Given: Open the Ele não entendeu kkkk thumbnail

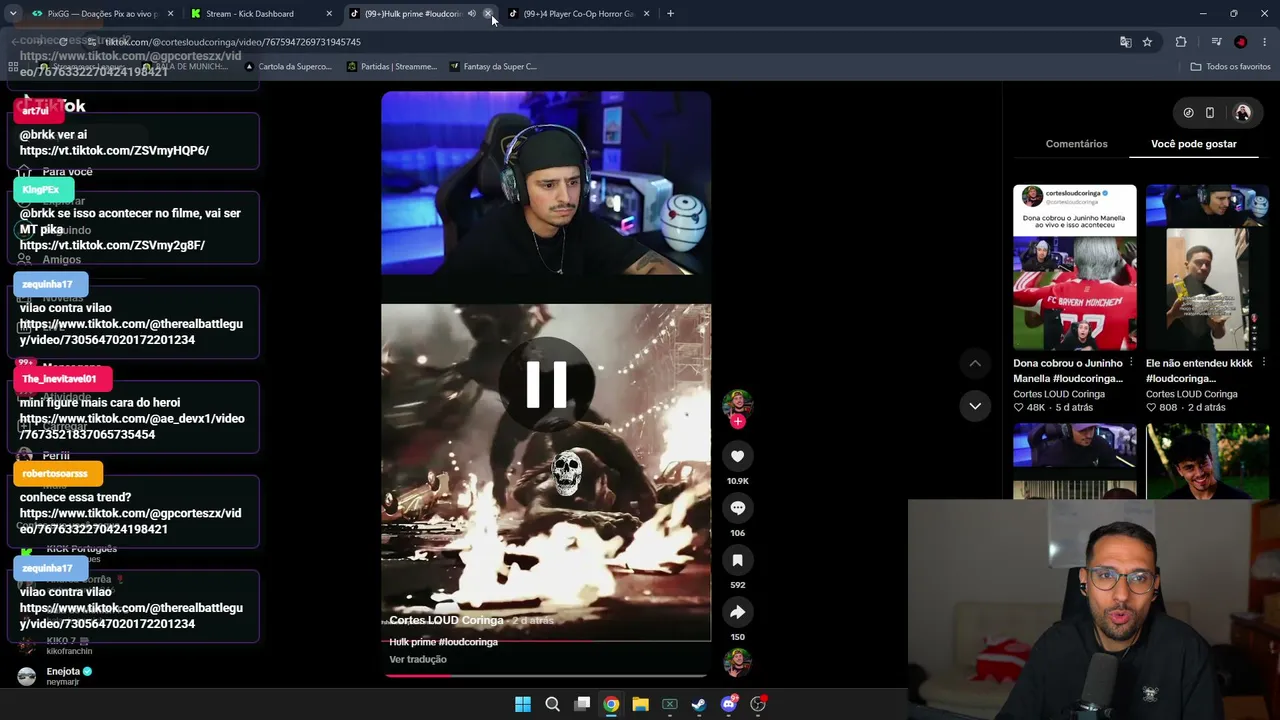Looking at the screenshot, I should tap(1207, 267).
